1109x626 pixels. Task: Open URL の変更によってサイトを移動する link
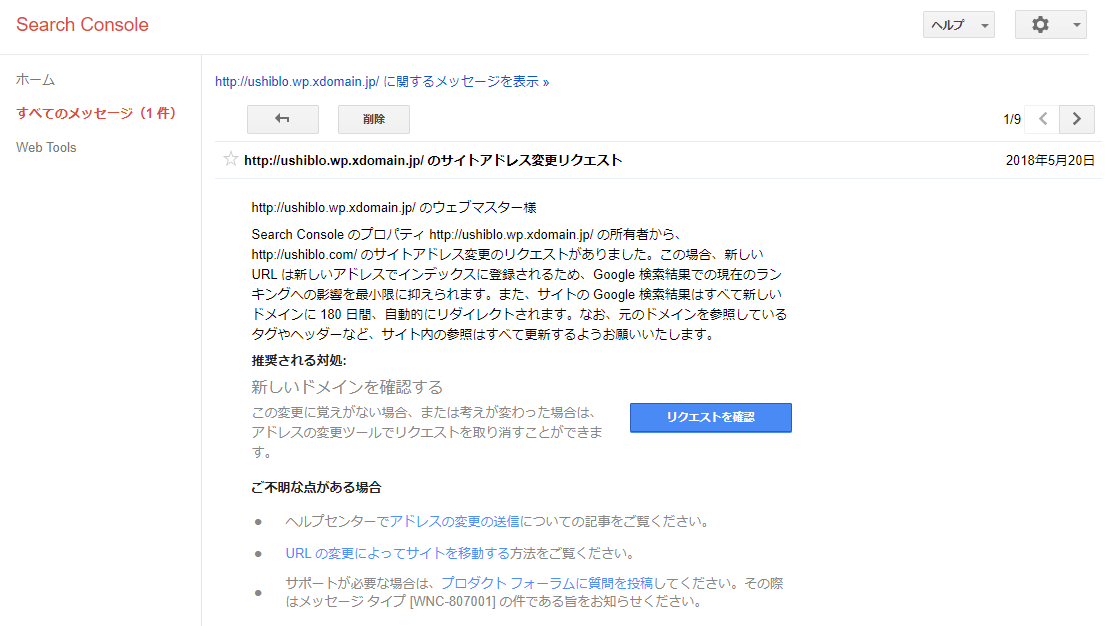[397, 553]
